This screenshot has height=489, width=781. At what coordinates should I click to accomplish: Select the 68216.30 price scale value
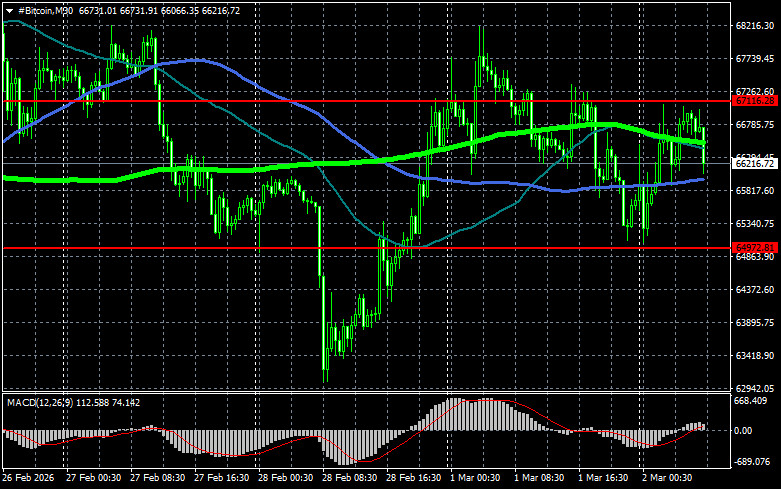coord(755,26)
